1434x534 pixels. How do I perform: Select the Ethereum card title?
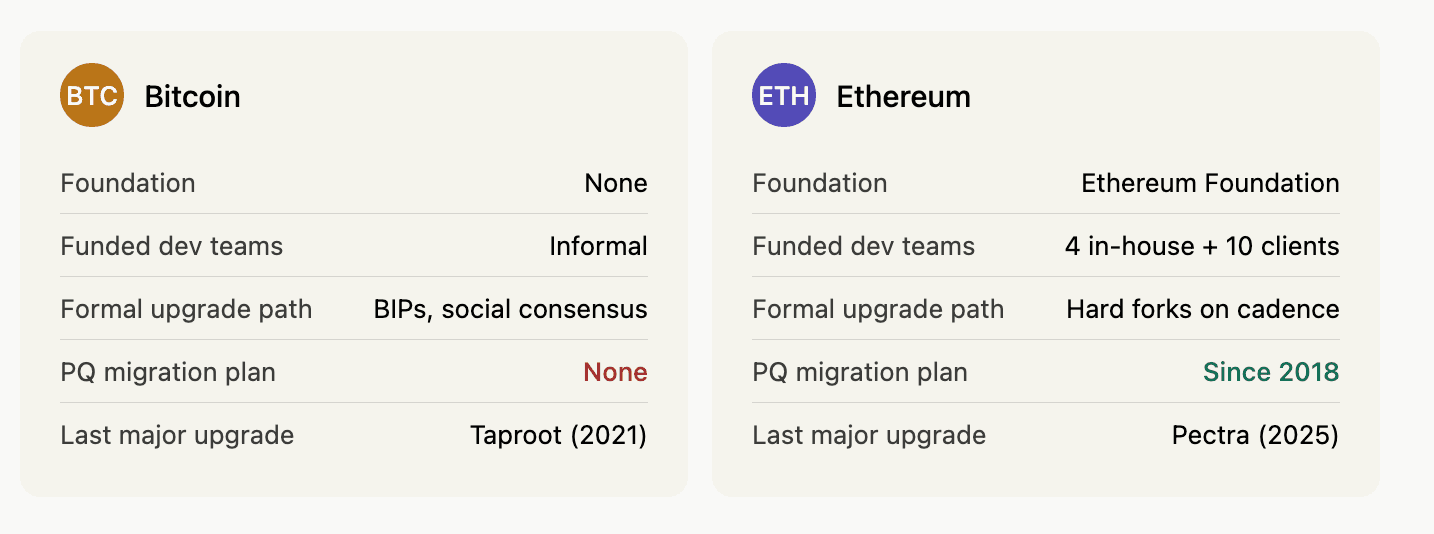click(903, 96)
